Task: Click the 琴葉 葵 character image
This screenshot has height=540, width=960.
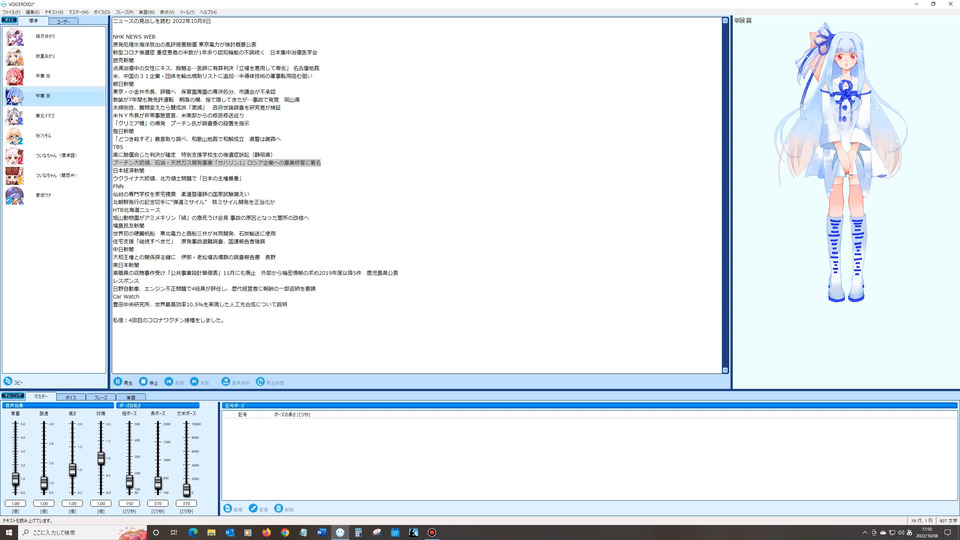Action: coord(842,162)
